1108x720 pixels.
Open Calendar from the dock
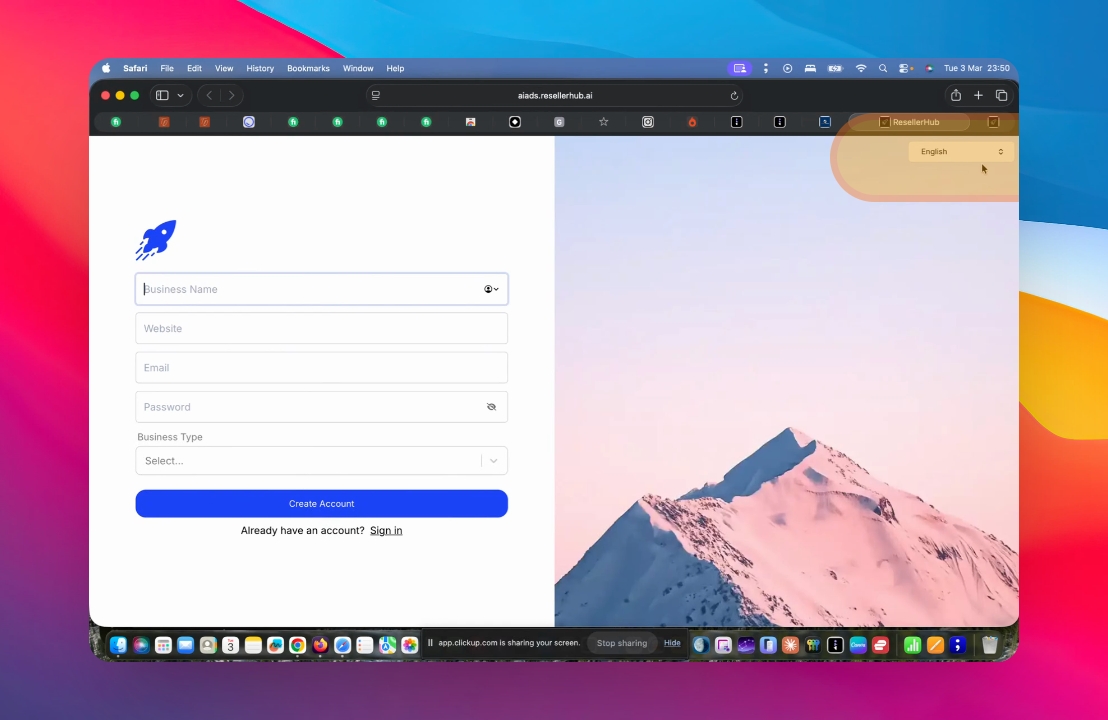230,645
